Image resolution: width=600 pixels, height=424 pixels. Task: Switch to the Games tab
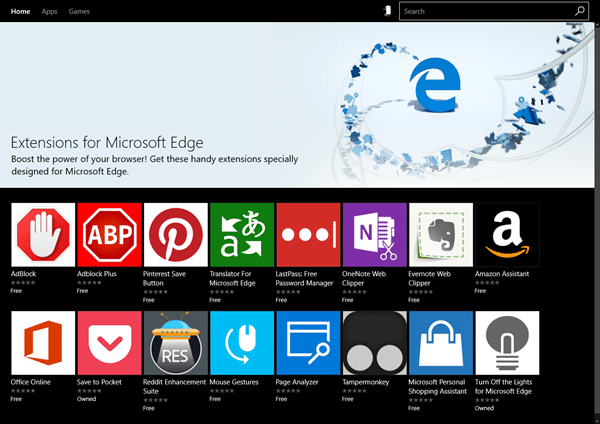(79, 11)
